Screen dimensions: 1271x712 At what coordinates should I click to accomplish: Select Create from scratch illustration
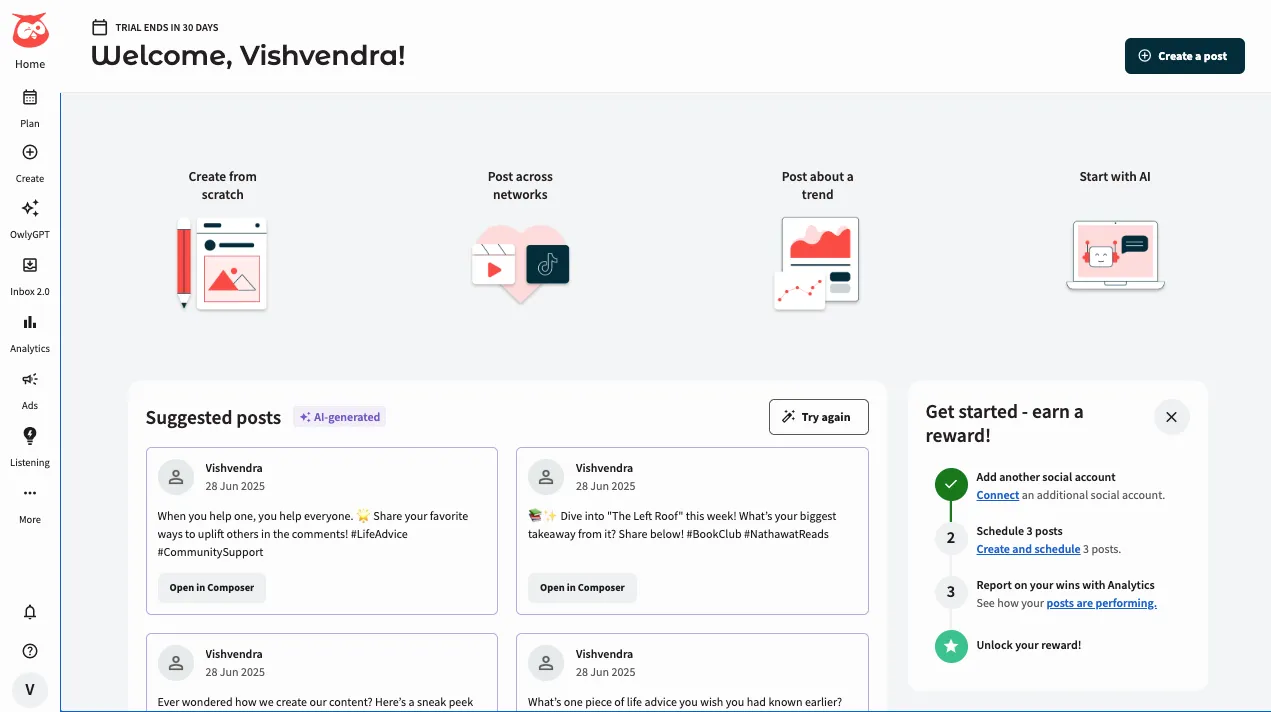[x=222, y=263]
